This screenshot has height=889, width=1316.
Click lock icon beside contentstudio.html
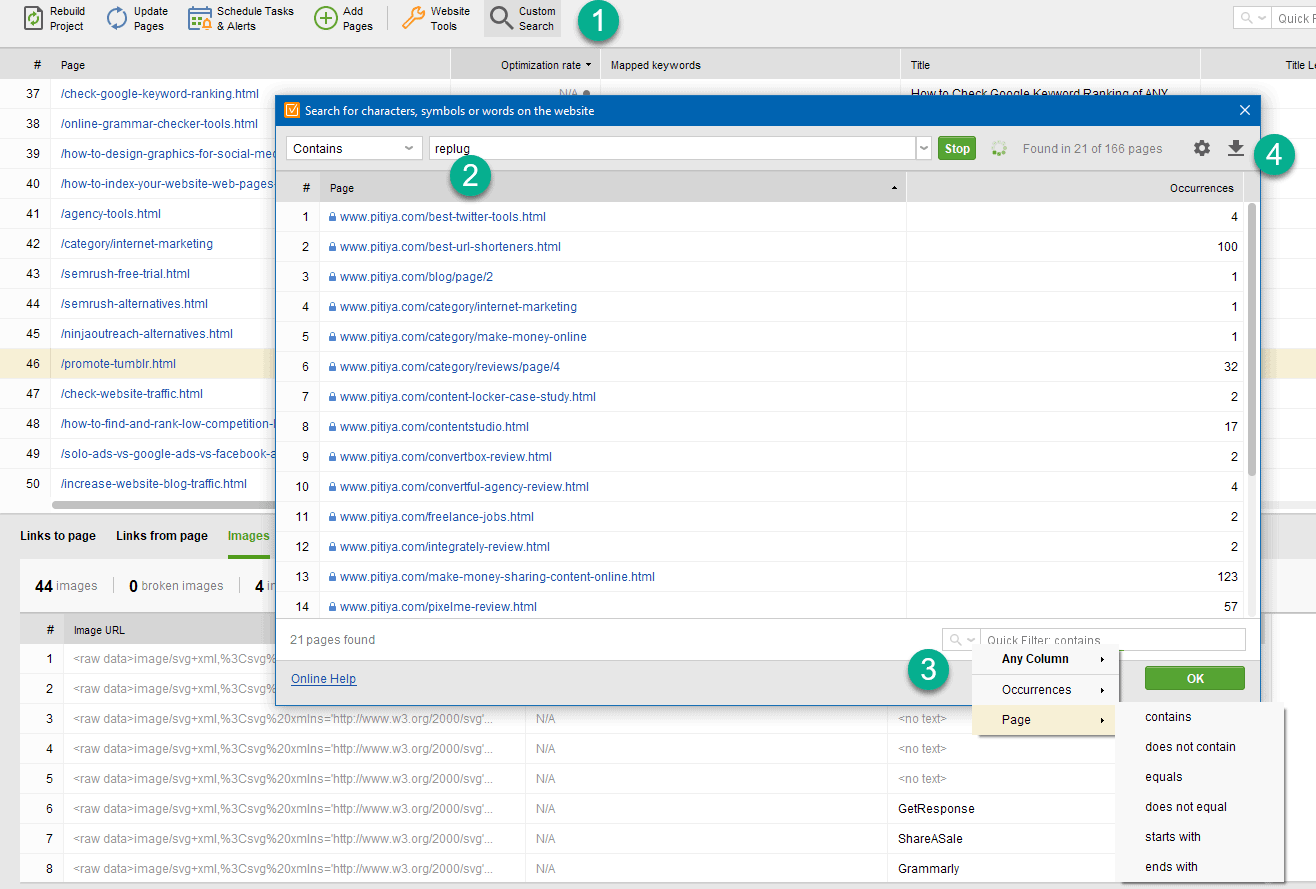point(333,427)
